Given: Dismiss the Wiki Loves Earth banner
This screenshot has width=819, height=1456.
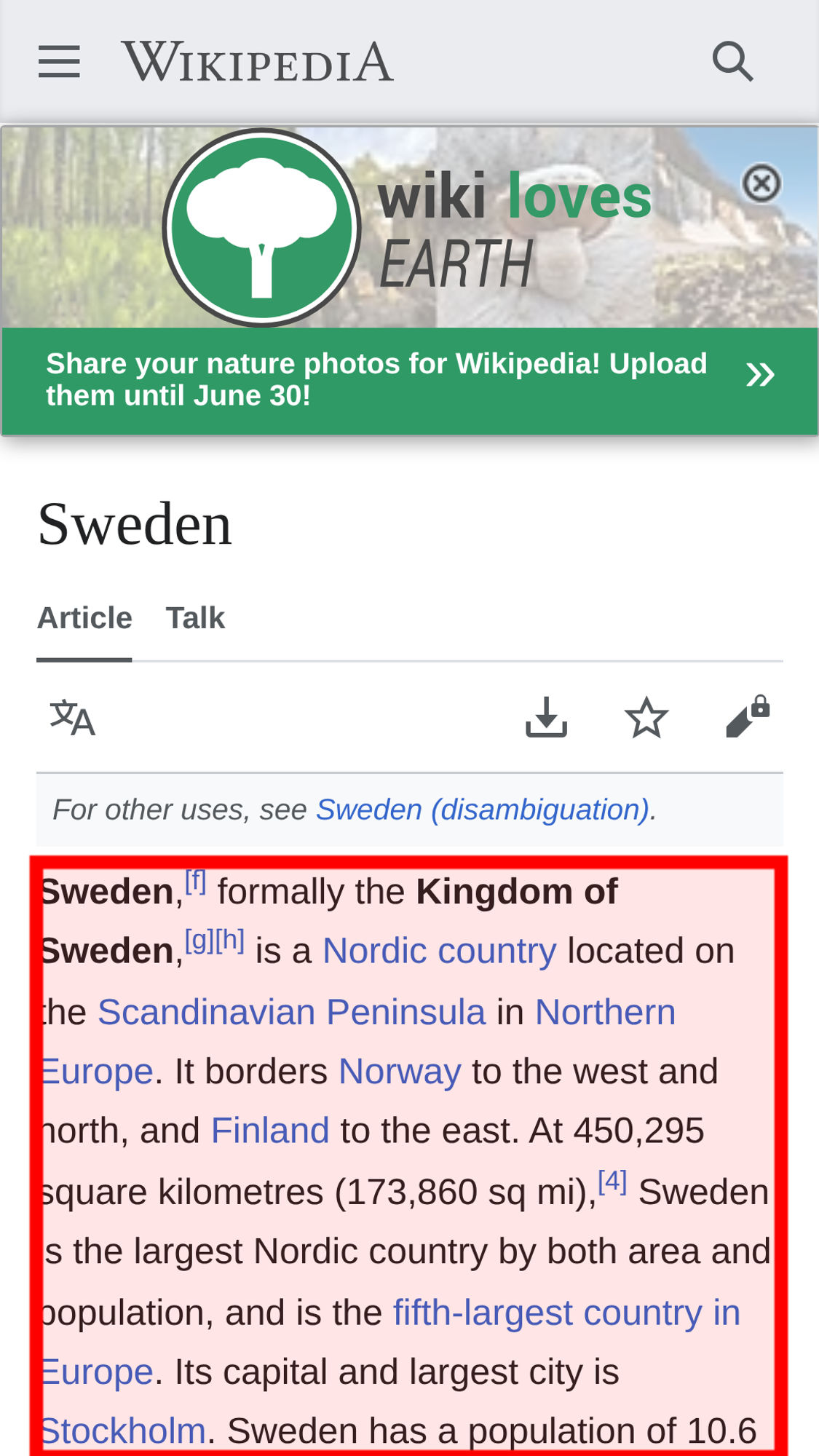Looking at the screenshot, I should (761, 183).
